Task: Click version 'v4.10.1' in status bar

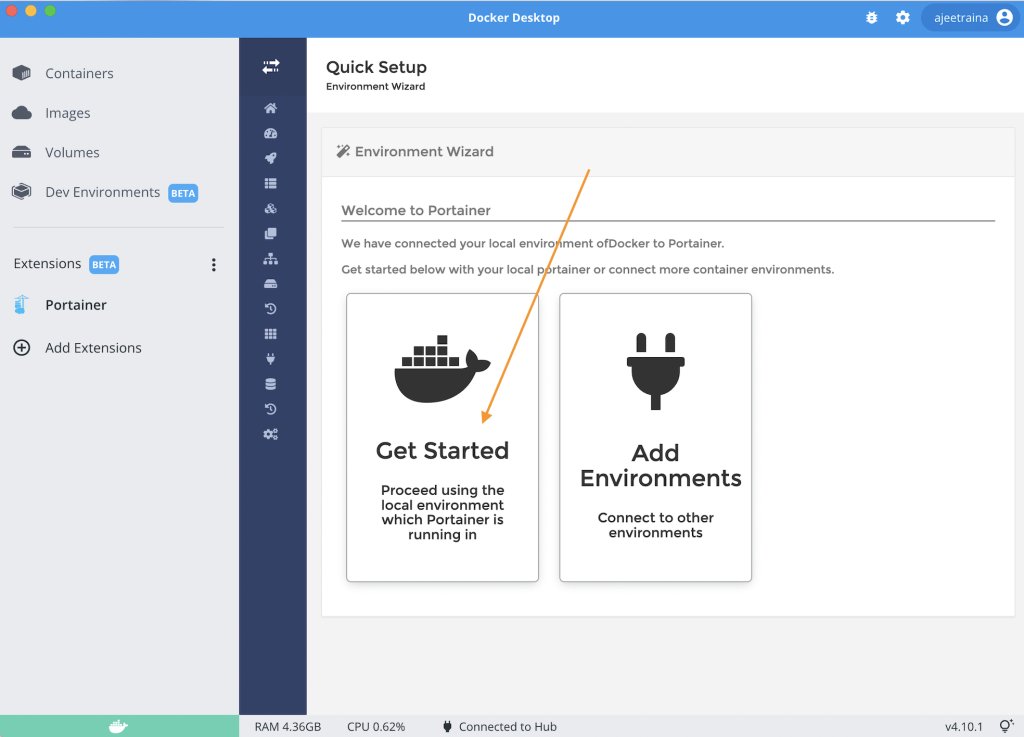Action: tap(964, 727)
